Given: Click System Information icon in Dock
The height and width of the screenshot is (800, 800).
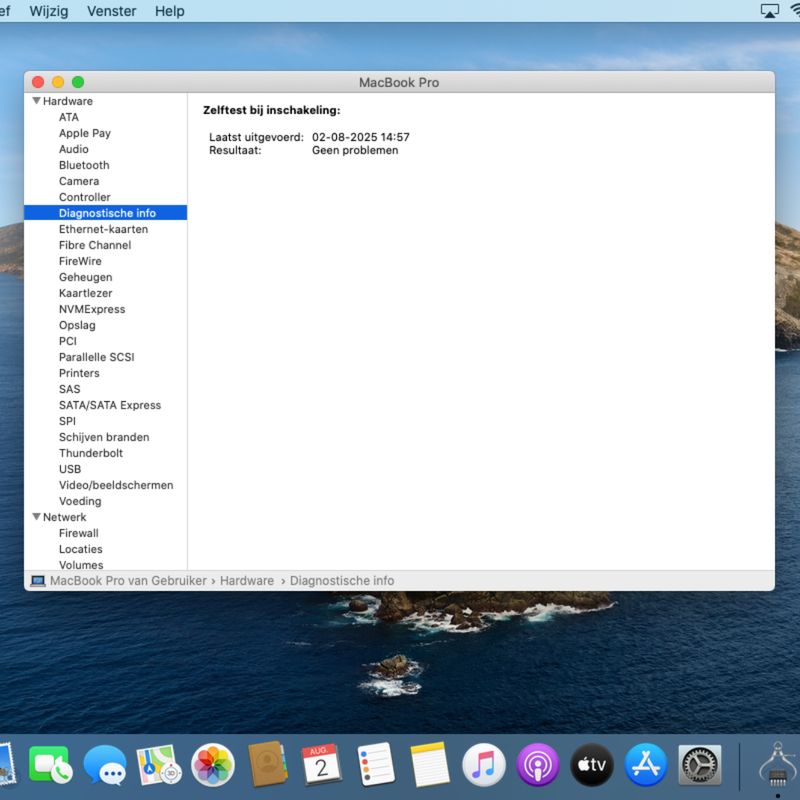Looking at the screenshot, I should click(779, 765).
